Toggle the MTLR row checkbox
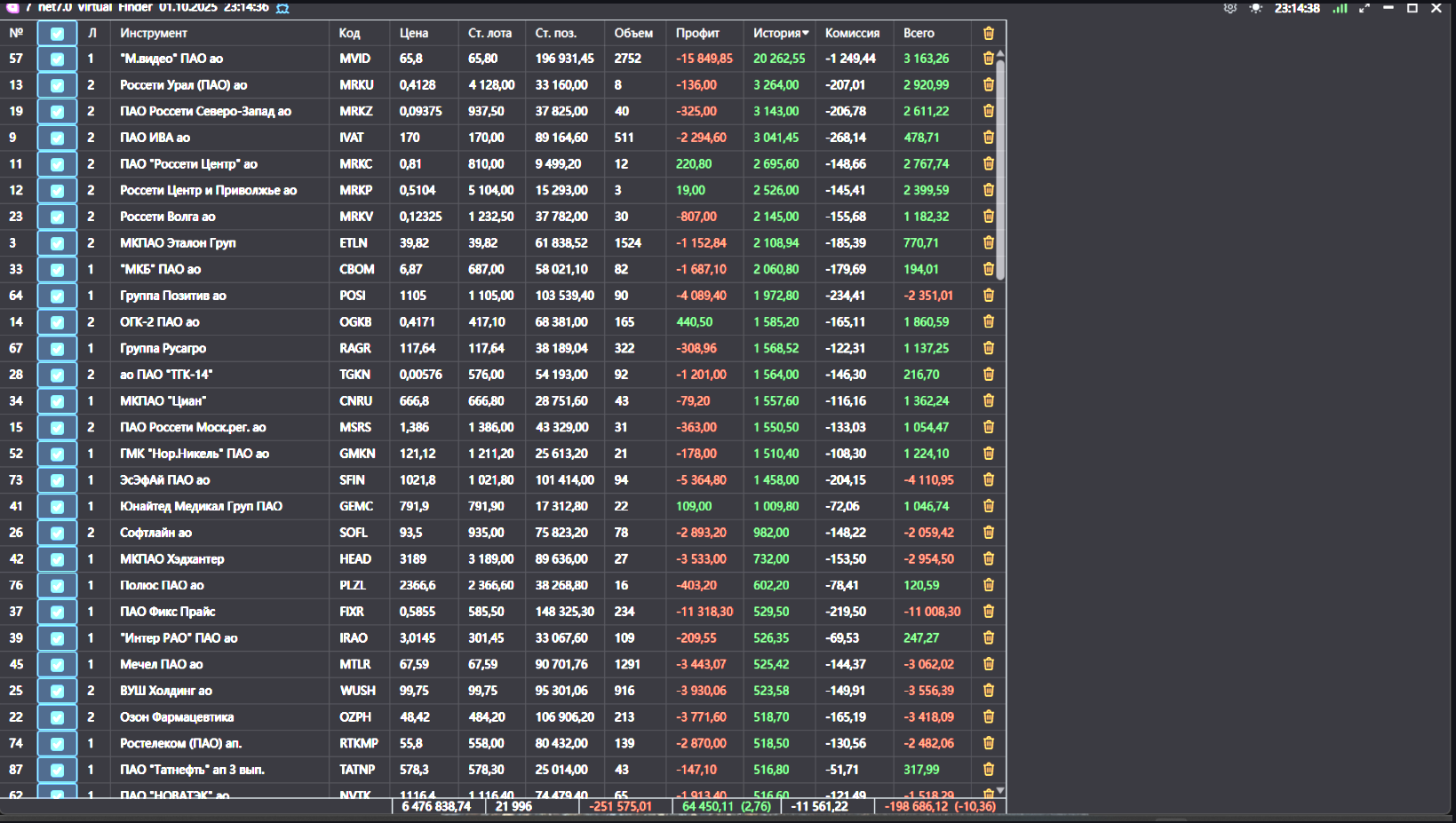 (x=57, y=665)
